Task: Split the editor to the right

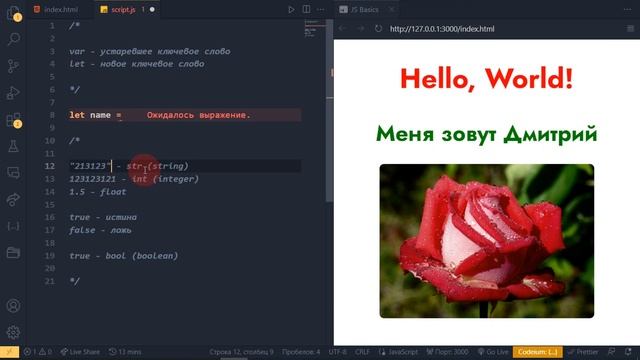Action: coord(306,9)
